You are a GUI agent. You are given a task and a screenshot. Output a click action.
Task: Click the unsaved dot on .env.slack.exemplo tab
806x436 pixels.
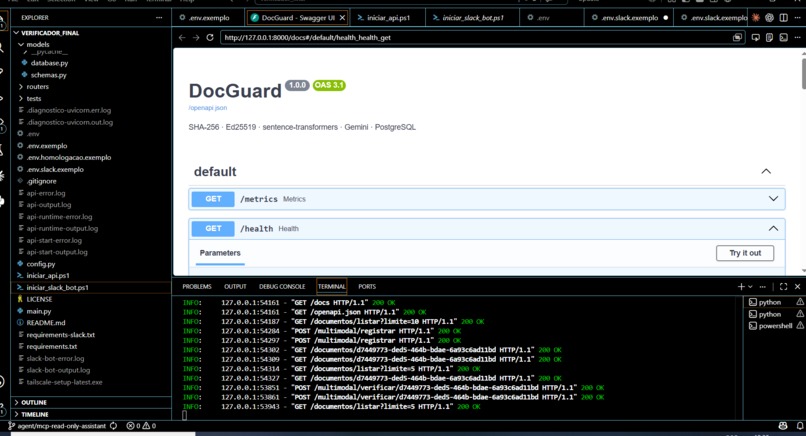[x=666, y=17]
